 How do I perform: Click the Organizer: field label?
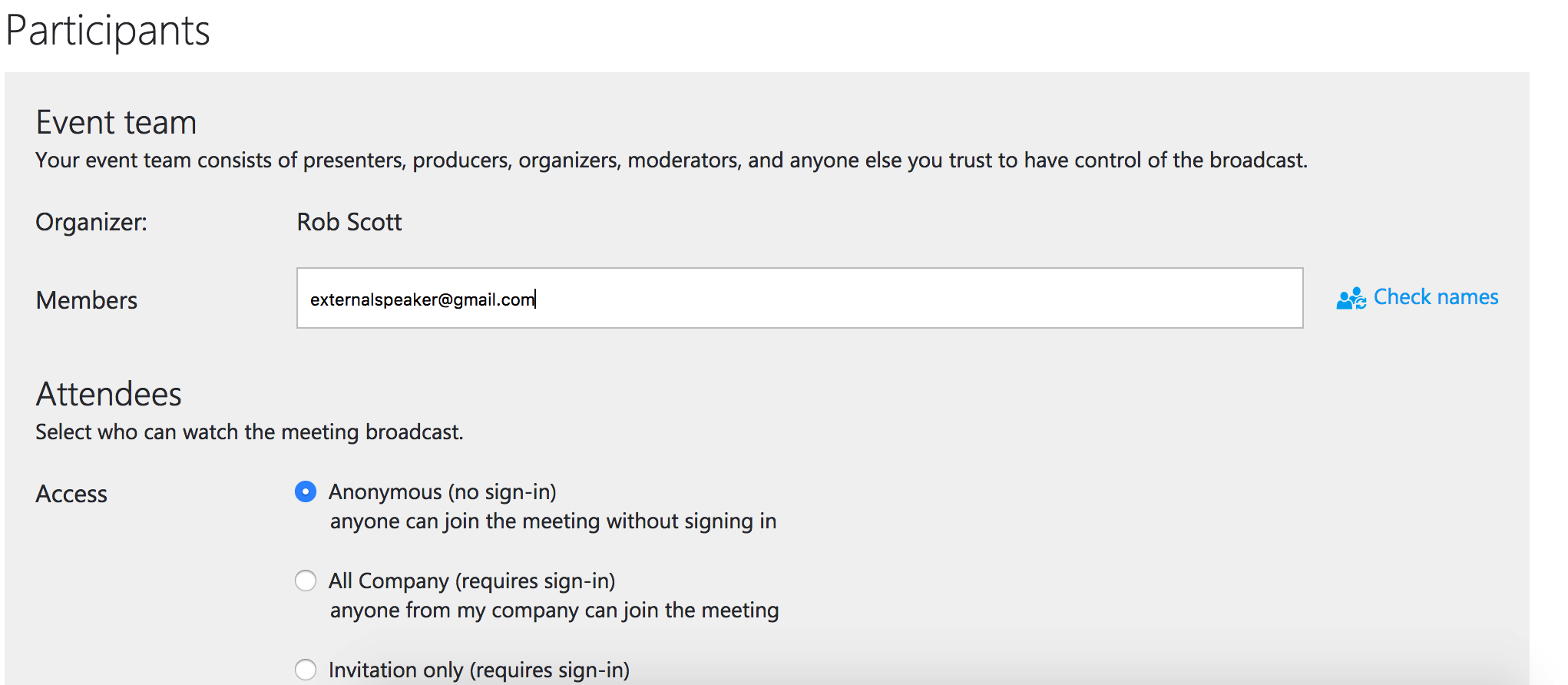click(x=91, y=222)
